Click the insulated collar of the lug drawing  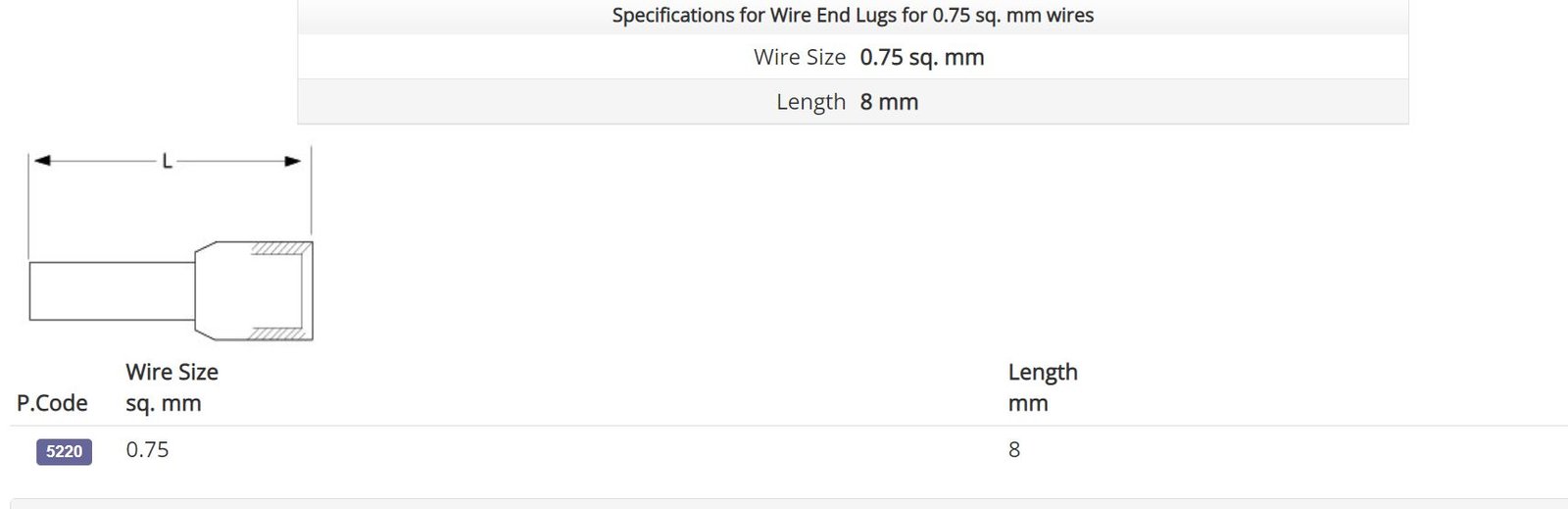254,291
